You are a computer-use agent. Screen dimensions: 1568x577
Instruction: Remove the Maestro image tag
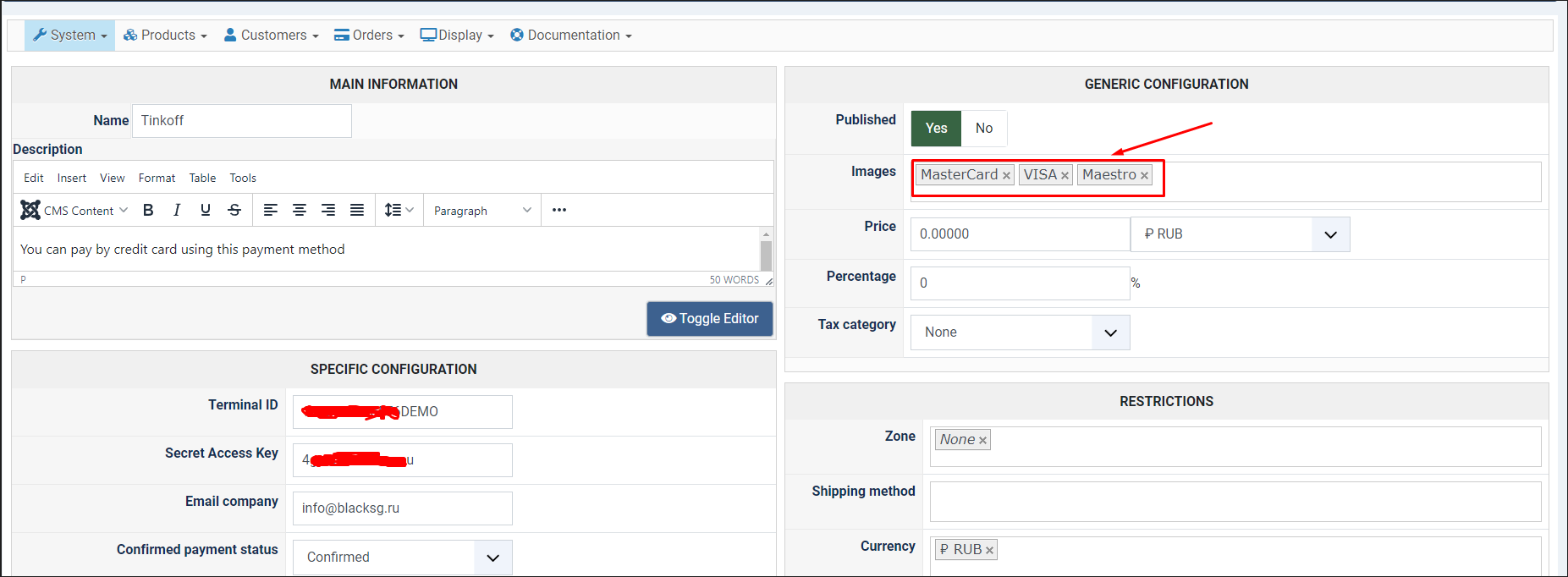1144,176
